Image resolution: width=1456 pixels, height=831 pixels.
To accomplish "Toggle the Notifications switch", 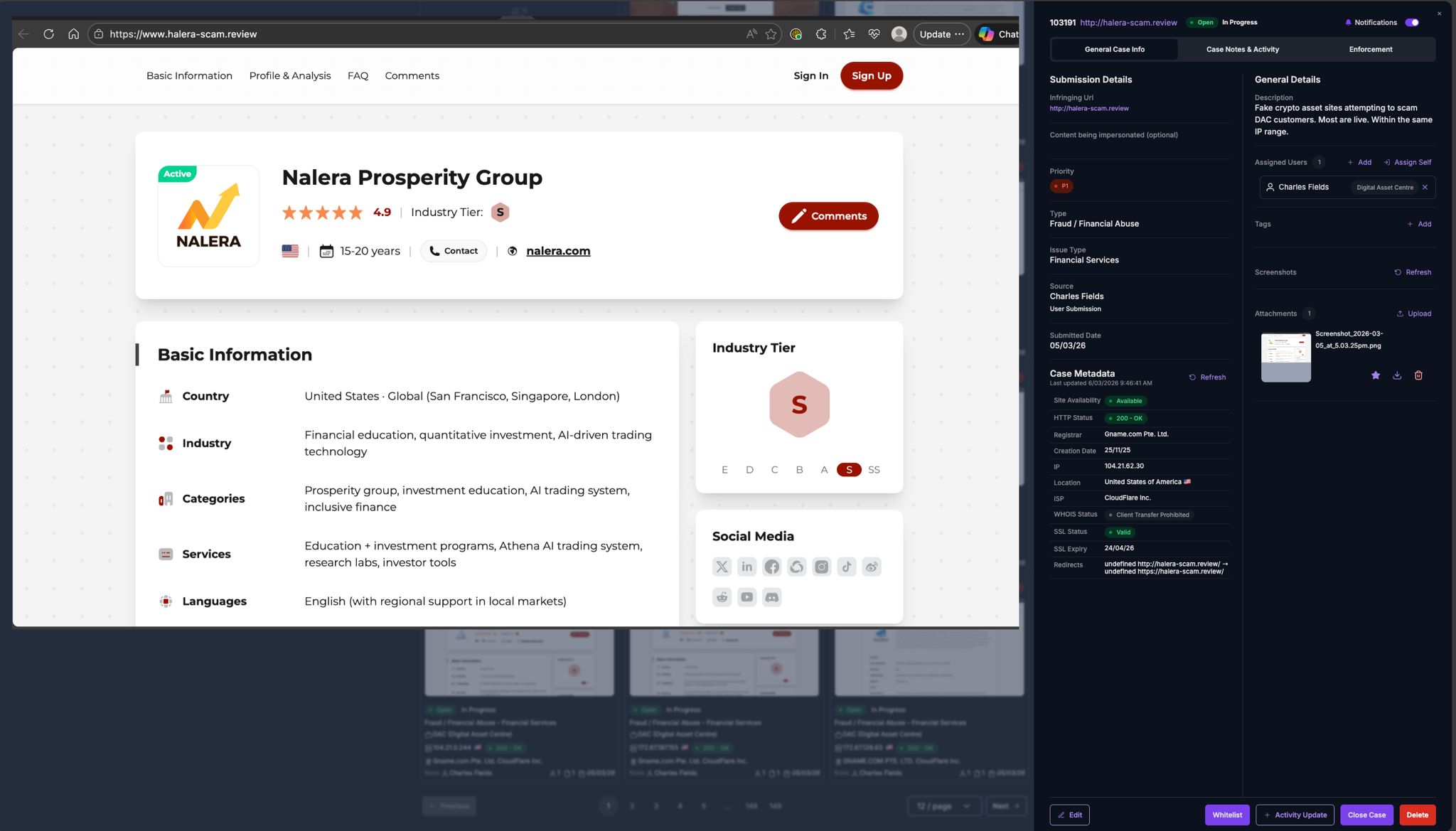I will click(x=1412, y=23).
